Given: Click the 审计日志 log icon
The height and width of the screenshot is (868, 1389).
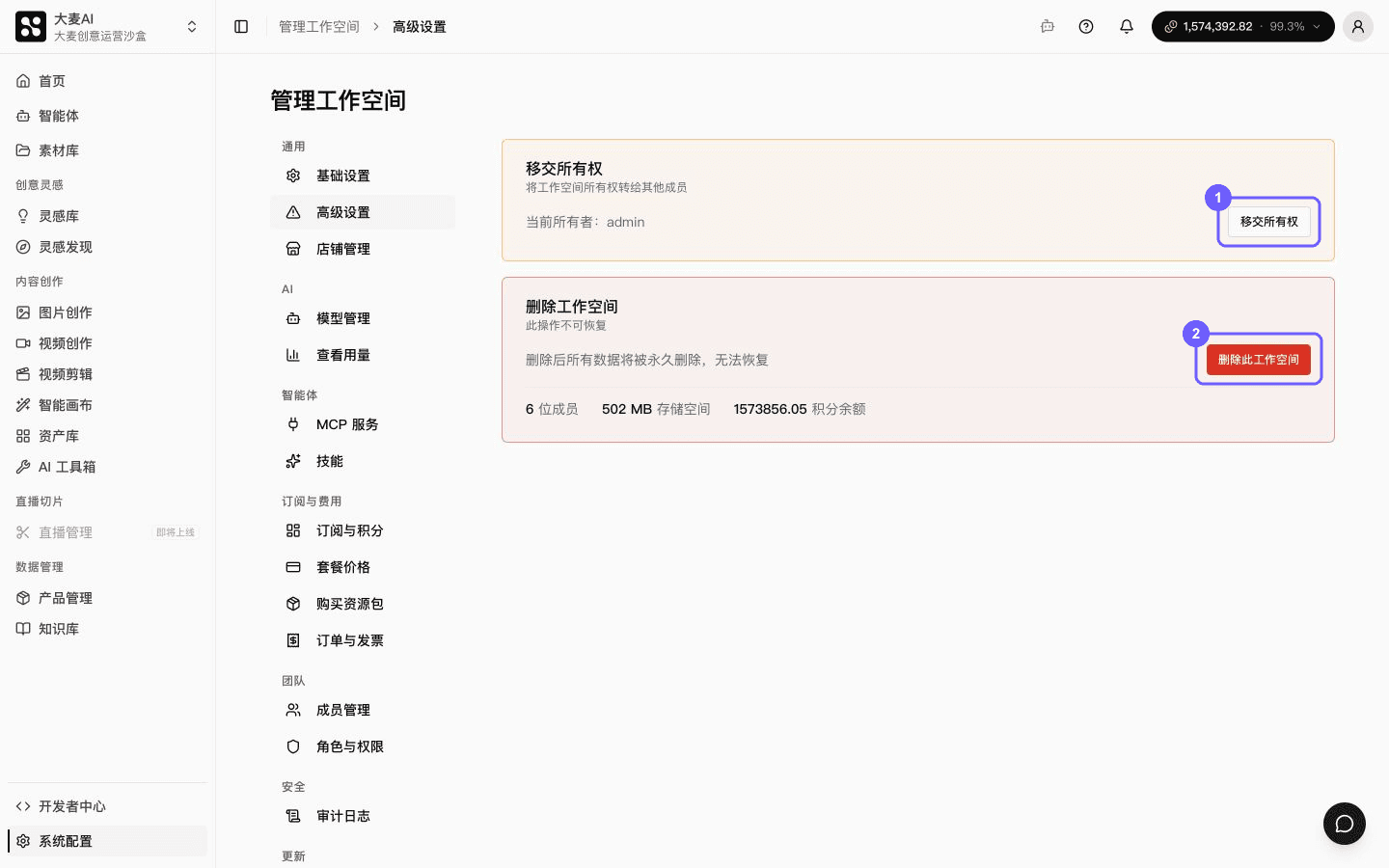Looking at the screenshot, I should [x=293, y=816].
